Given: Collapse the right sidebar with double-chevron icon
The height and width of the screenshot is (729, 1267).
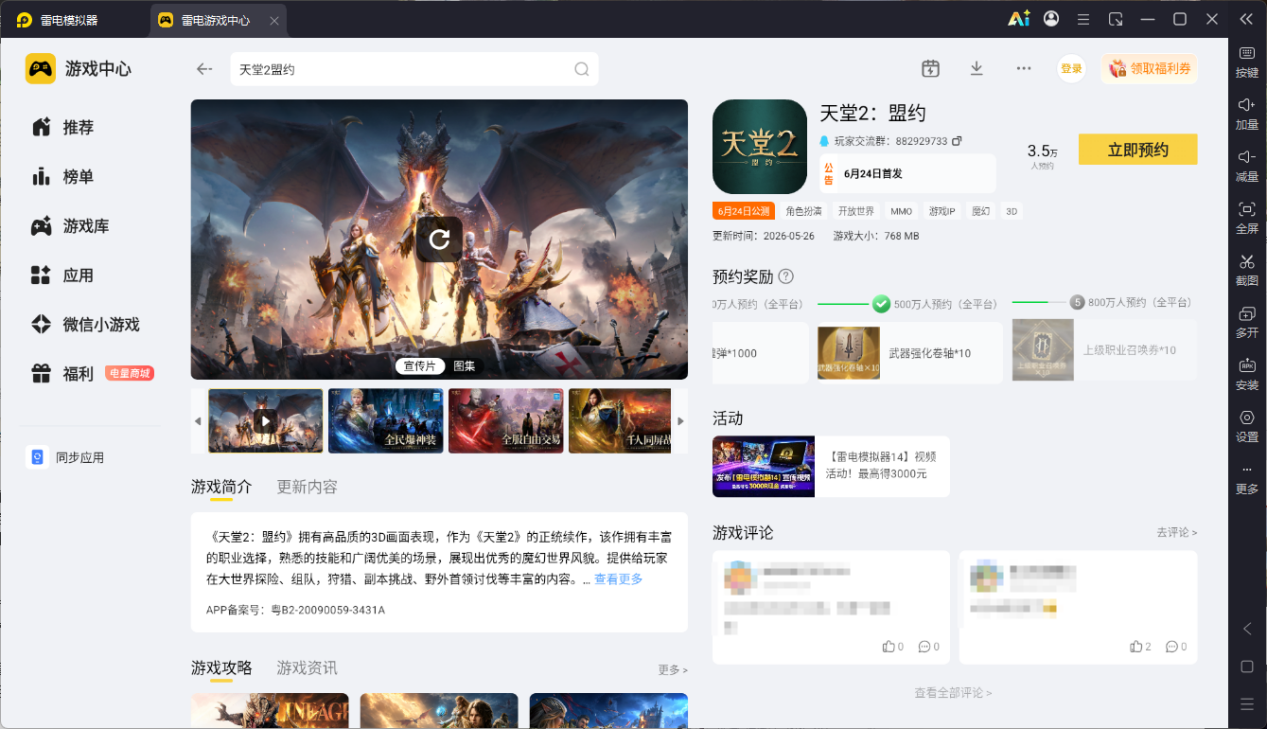Looking at the screenshot, I should click(1245, 19).
